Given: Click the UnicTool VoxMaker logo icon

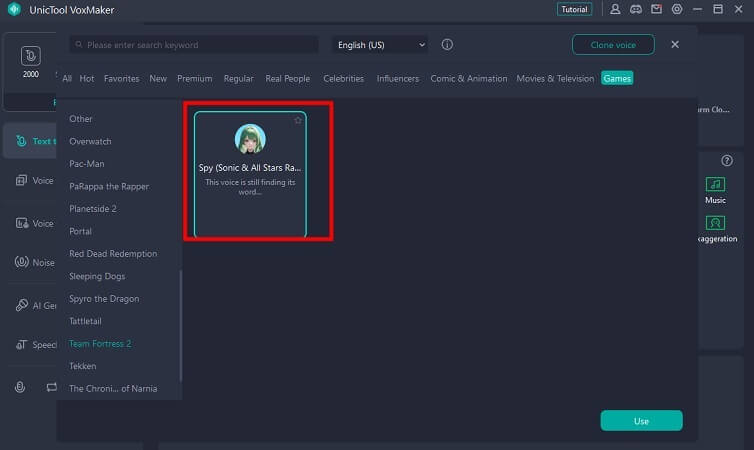Looking at the screenshot, I should point(14,9).
